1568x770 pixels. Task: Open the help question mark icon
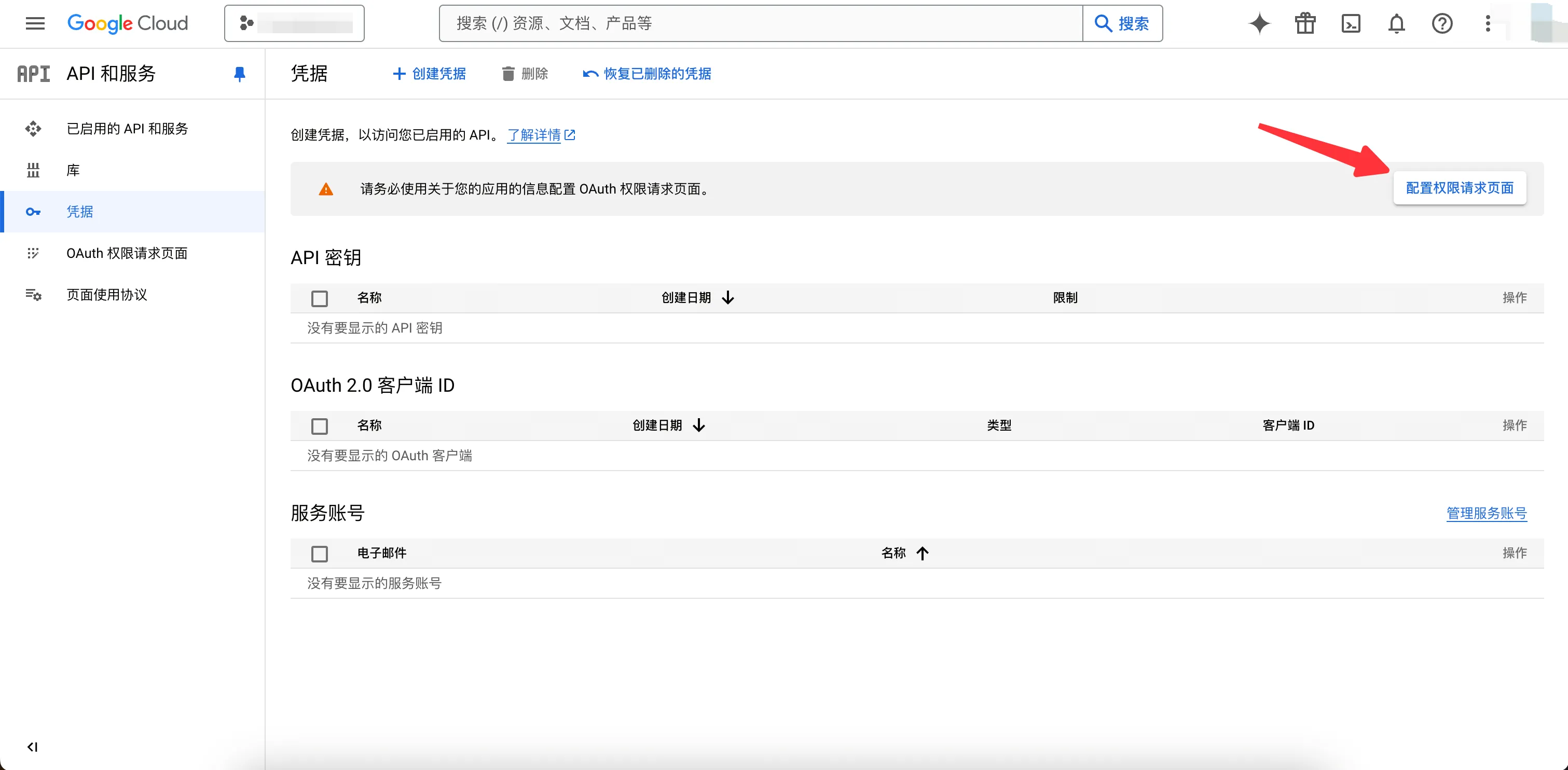1442,24
